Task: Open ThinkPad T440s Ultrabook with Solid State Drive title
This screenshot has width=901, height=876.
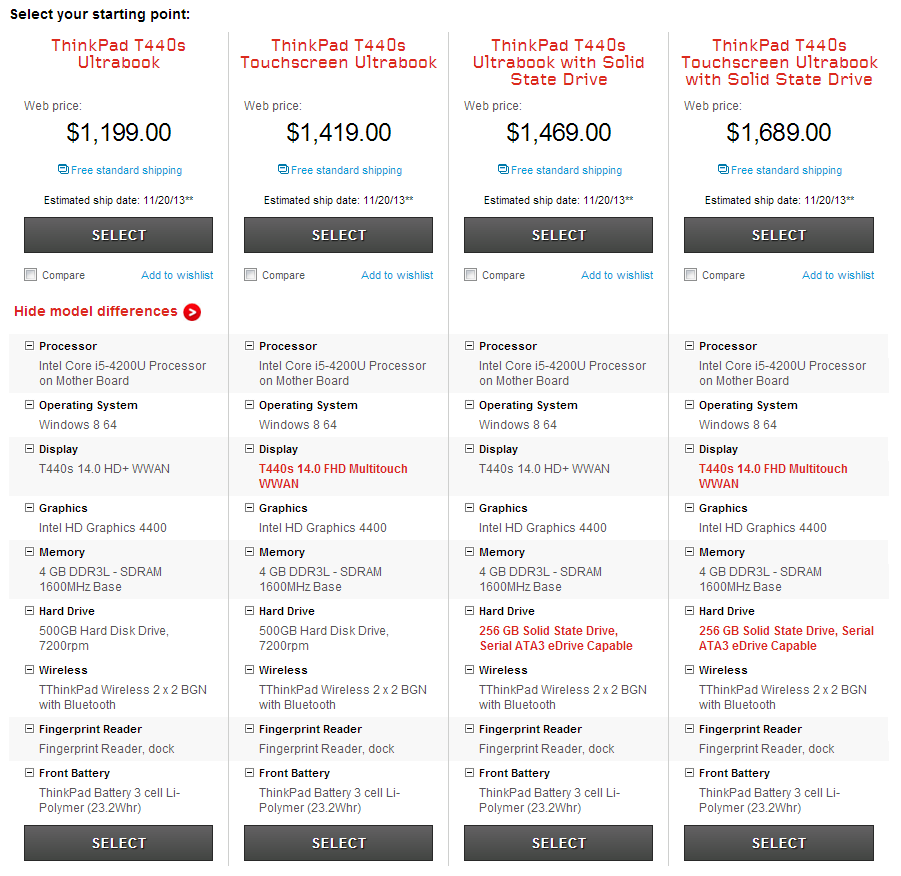Action: pyautogui.click(x=558, y=62)
